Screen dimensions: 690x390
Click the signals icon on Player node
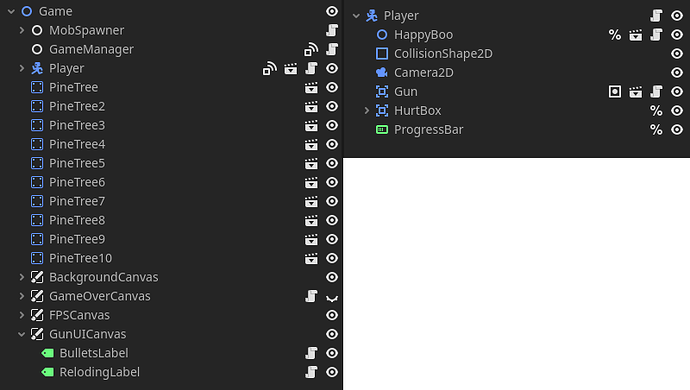[x=270, y=69]
